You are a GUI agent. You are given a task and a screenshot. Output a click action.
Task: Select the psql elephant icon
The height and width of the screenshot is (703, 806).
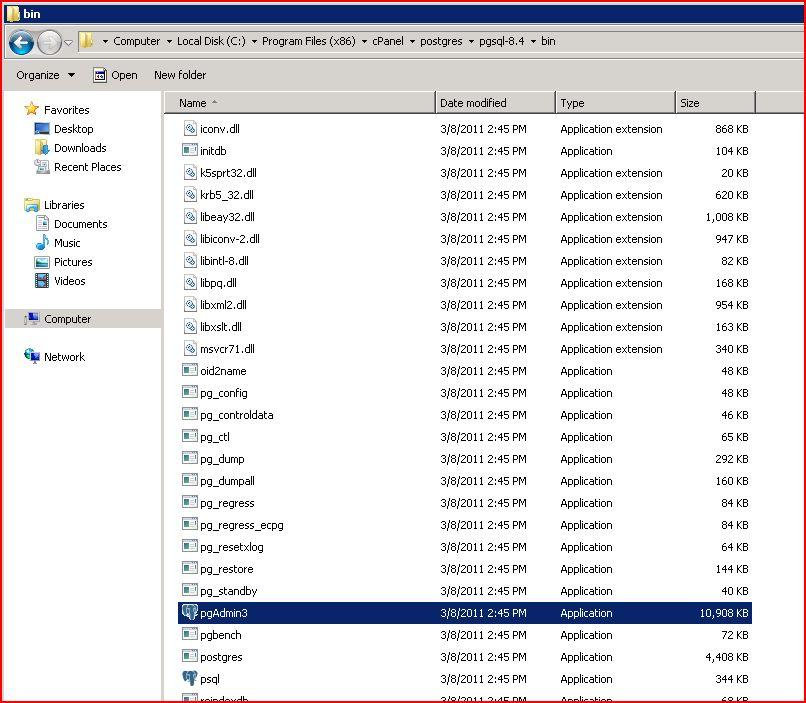pyautogui.click(x=190, y=678)
